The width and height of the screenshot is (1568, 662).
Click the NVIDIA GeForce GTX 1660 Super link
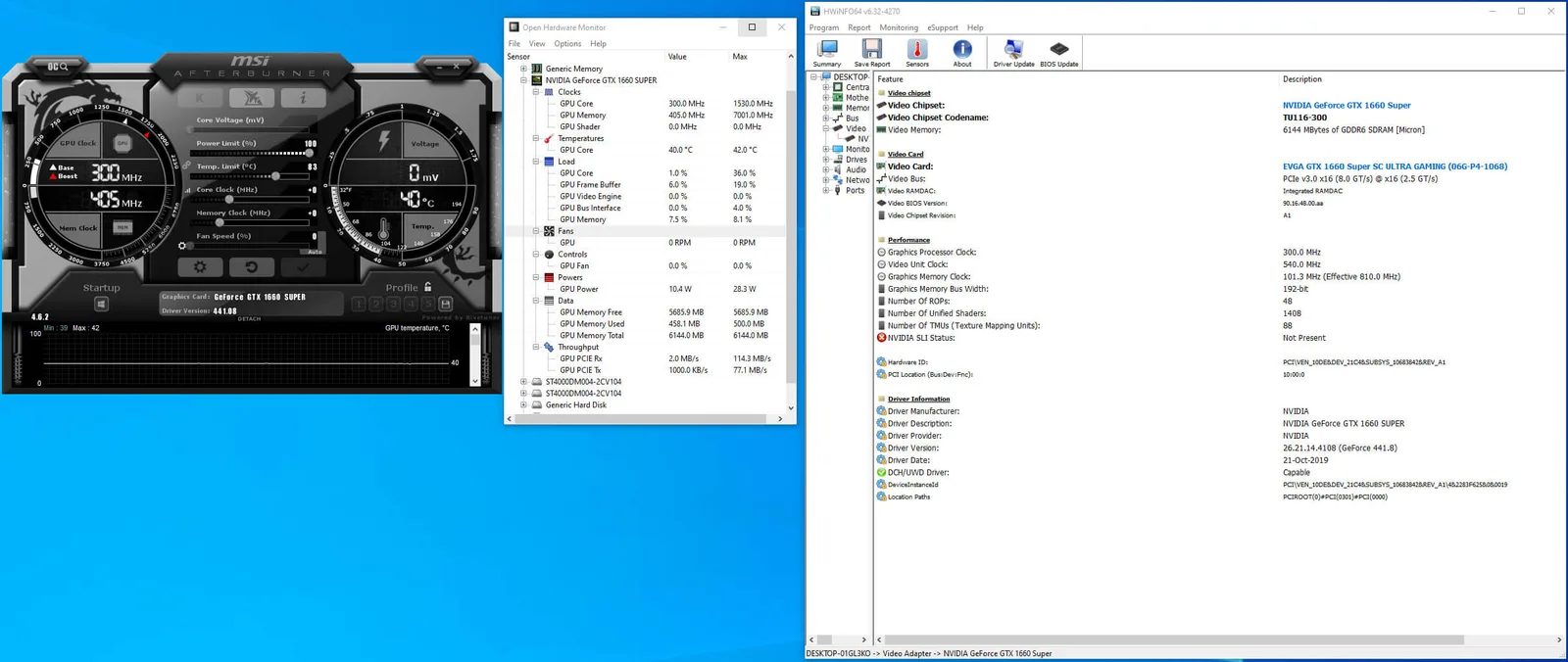[1347, 105]
